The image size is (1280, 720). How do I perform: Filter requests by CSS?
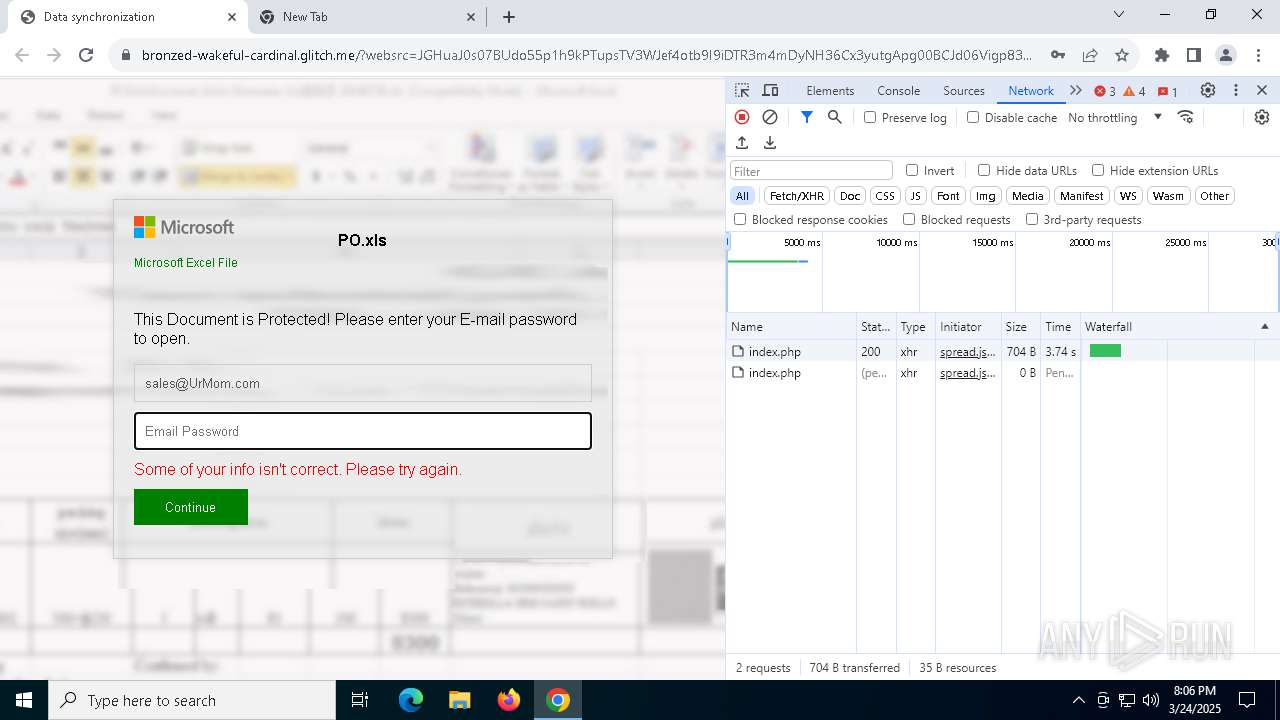tap(885, 196)
